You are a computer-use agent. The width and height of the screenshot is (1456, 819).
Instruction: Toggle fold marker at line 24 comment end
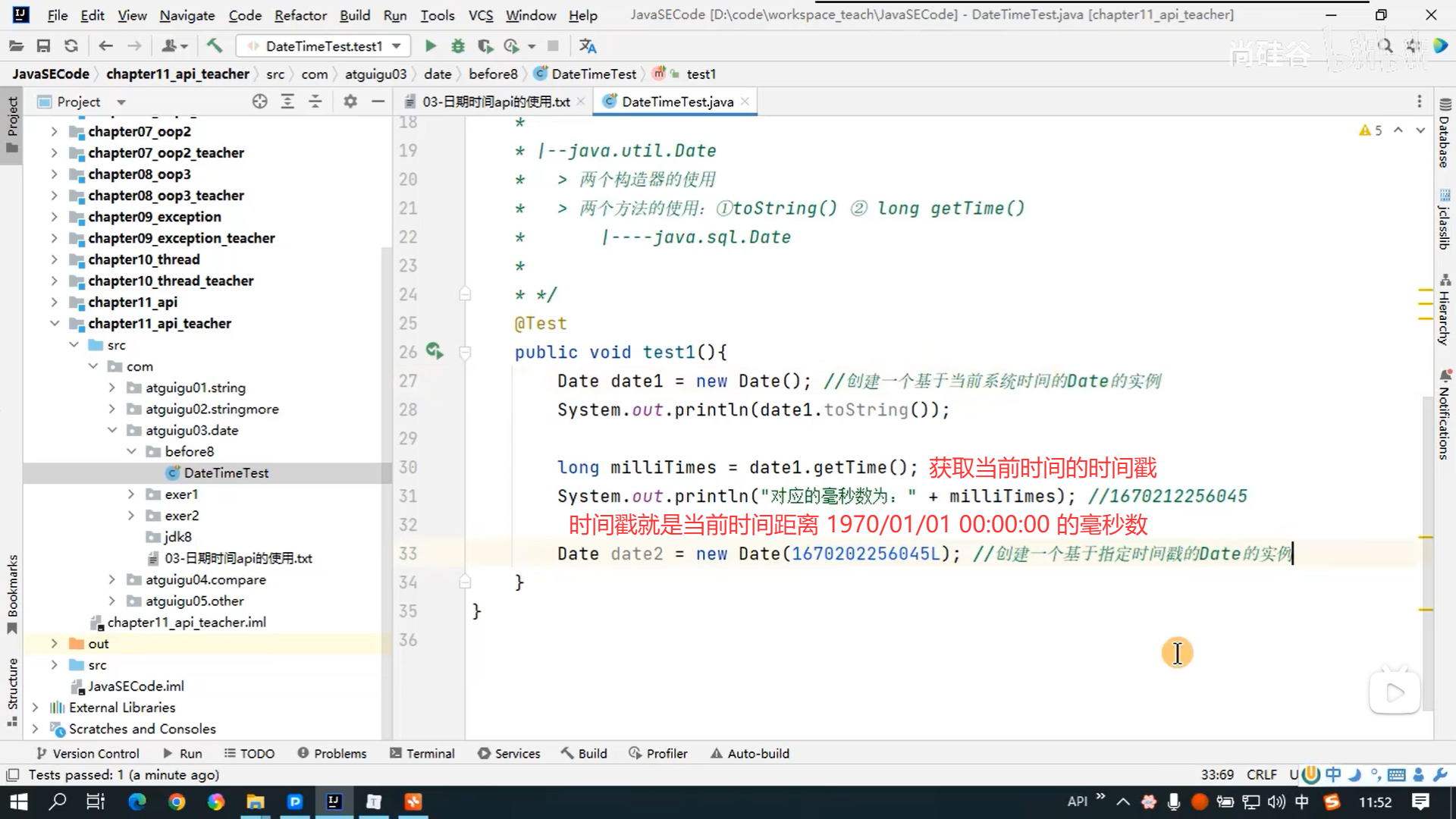point(465,294)
